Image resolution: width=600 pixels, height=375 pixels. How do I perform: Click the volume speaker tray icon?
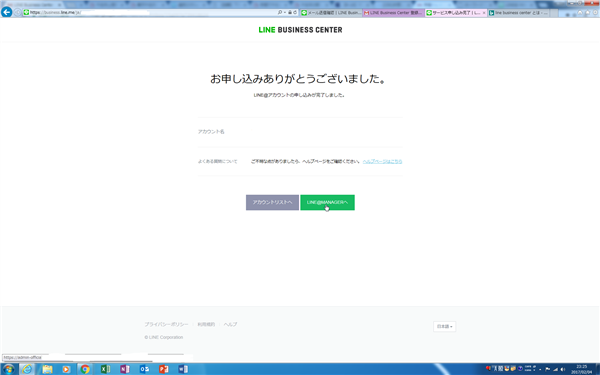562,369
